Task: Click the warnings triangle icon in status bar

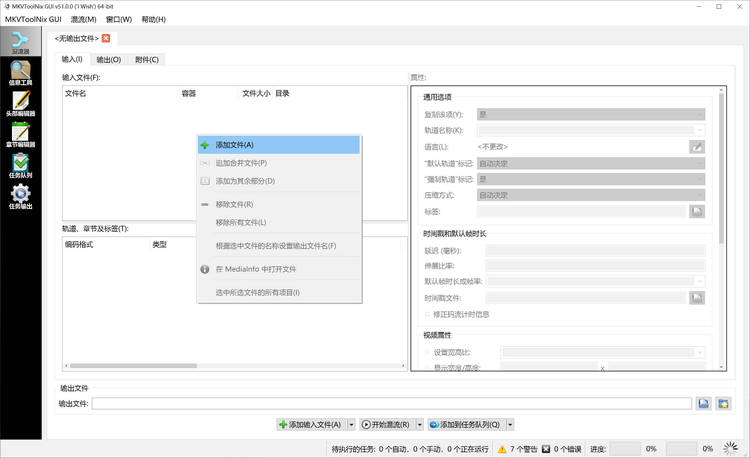Action: click(x=502, y=449)
